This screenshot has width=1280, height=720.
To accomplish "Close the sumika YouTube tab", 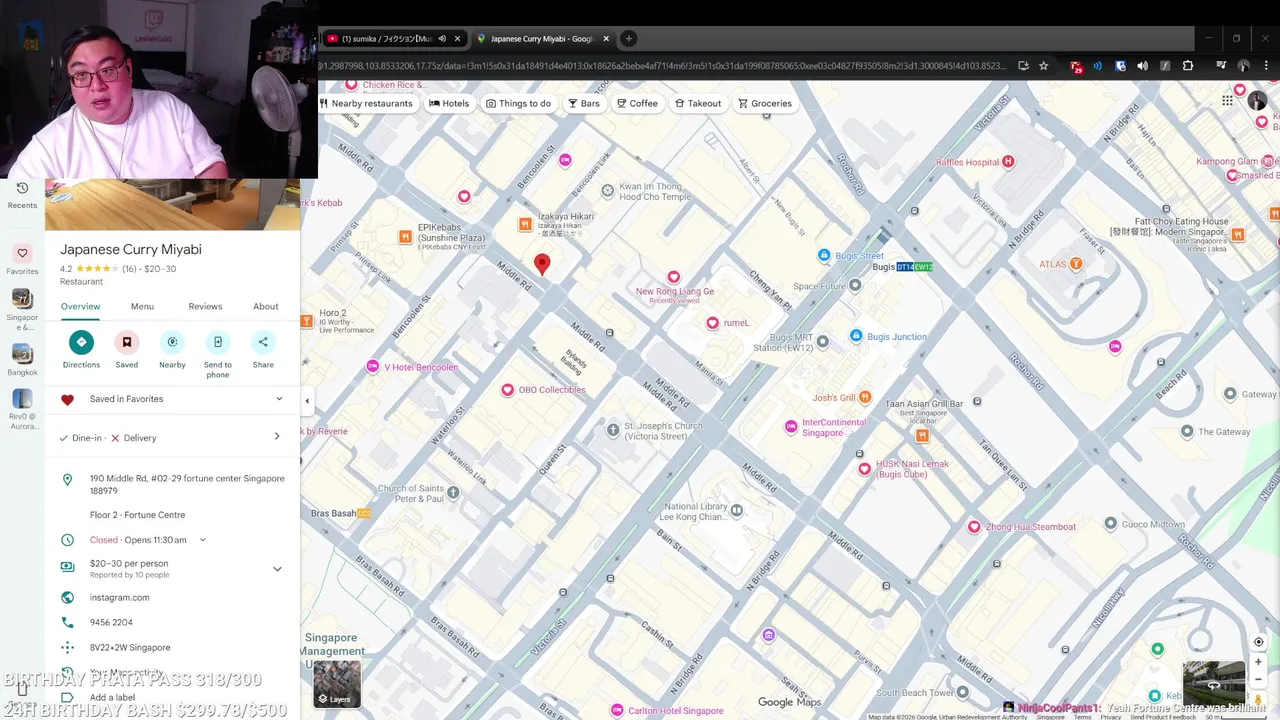I will 458,39.
